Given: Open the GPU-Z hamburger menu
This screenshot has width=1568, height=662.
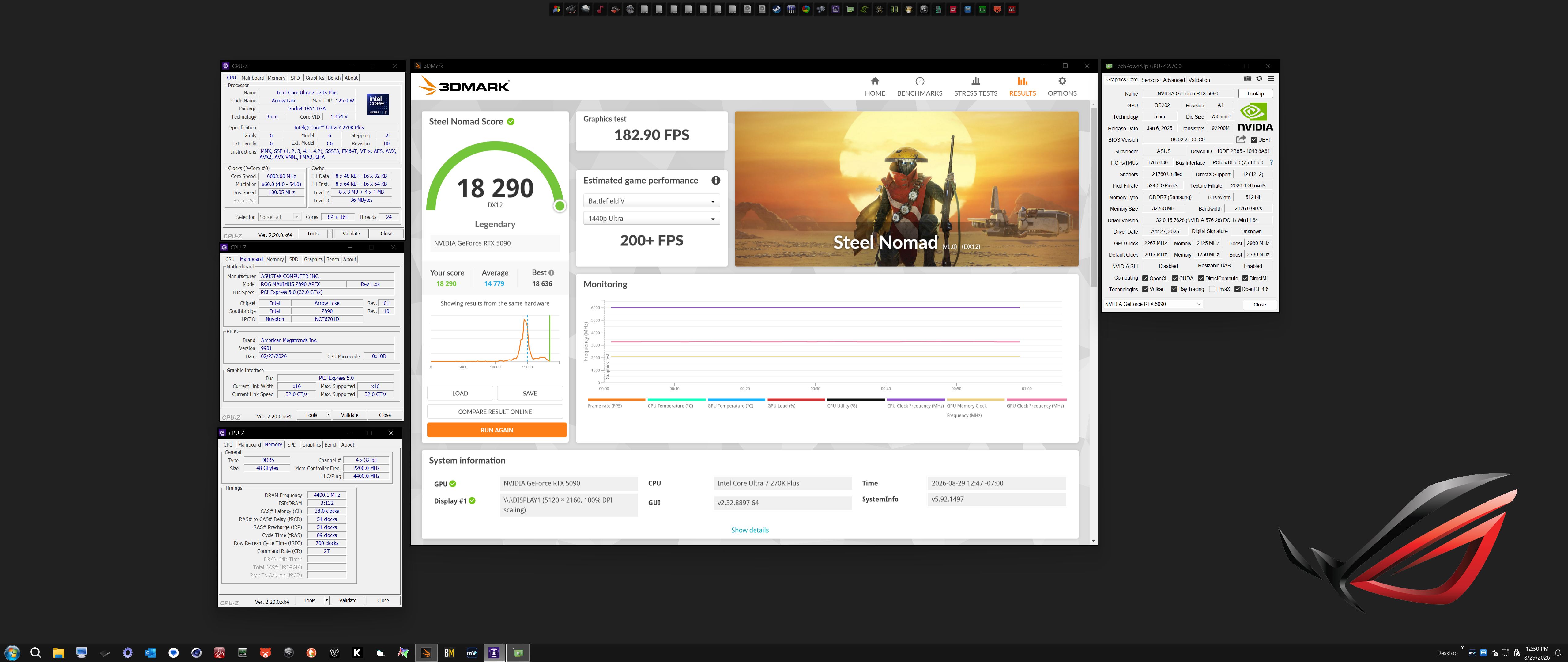Looking at the screenshot, I should click(1271, 78).
